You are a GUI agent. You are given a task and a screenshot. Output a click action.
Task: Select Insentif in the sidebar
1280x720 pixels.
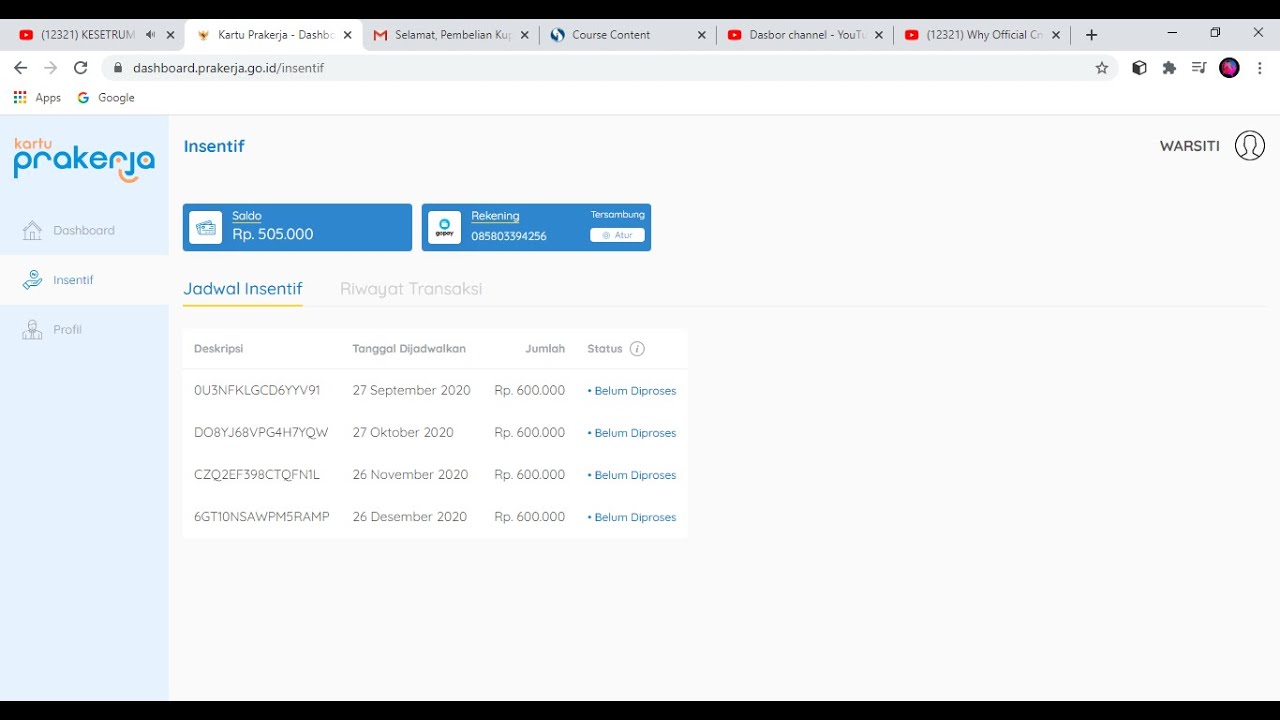click(x=84, y=280)
